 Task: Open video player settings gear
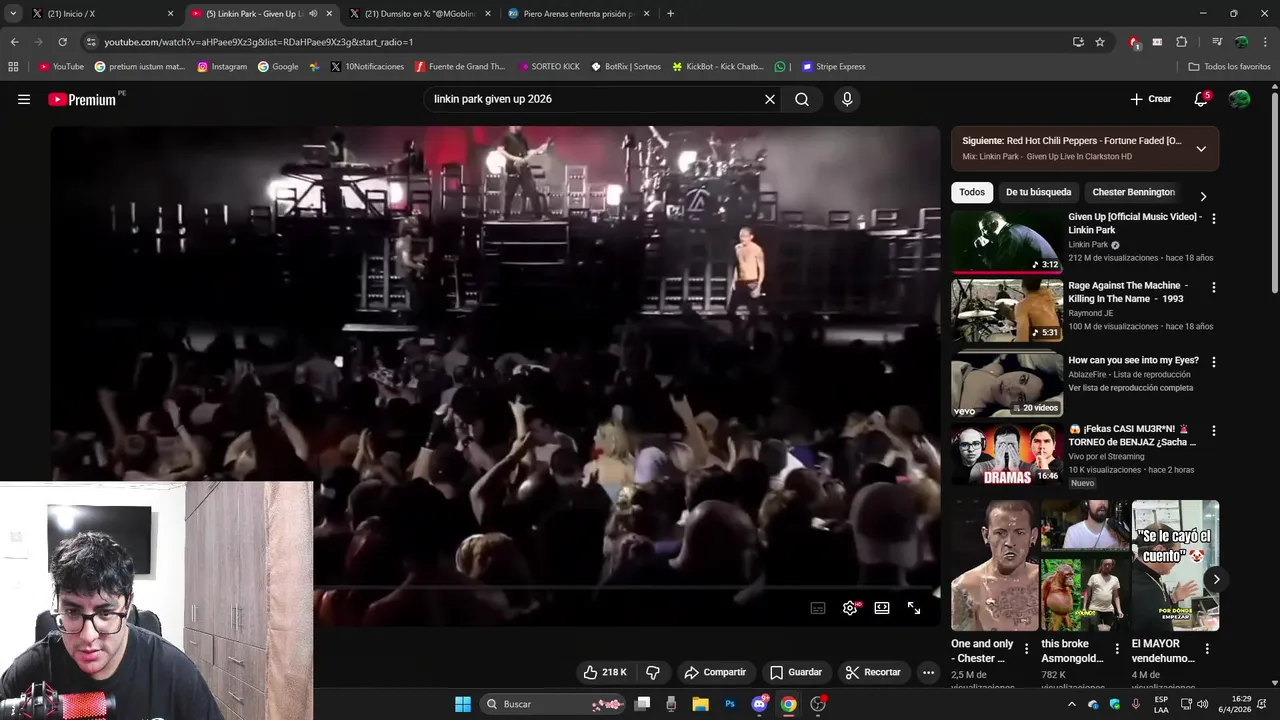pyautogui.click(x=850, y=608)
